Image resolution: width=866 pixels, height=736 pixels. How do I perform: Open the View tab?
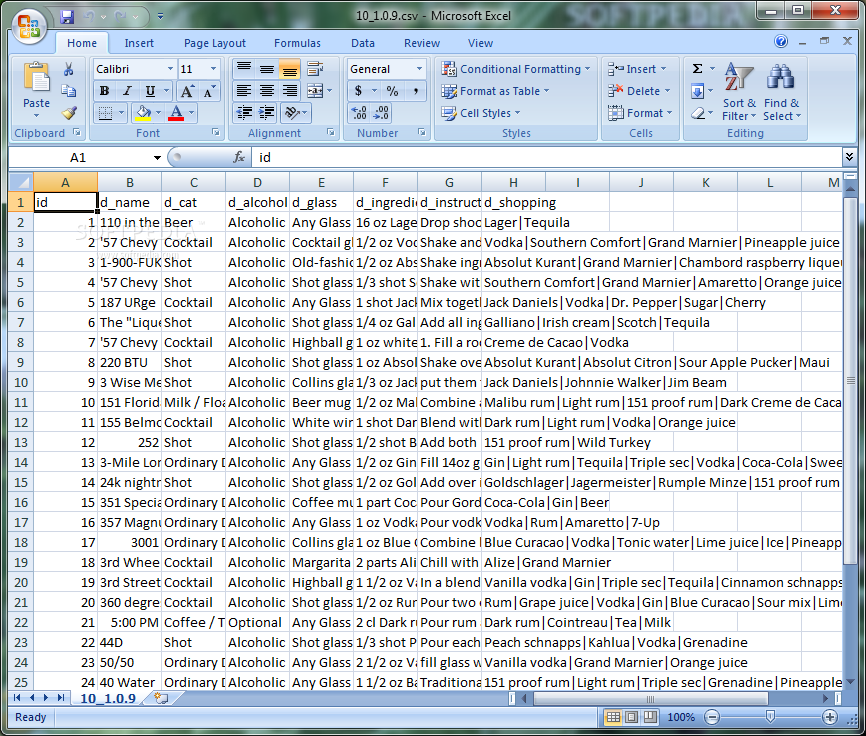coord(480,43)
